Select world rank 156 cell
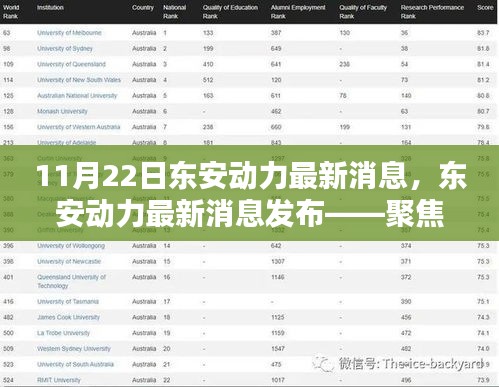This screenshot has height=387, width=499. tap(8, 127)
